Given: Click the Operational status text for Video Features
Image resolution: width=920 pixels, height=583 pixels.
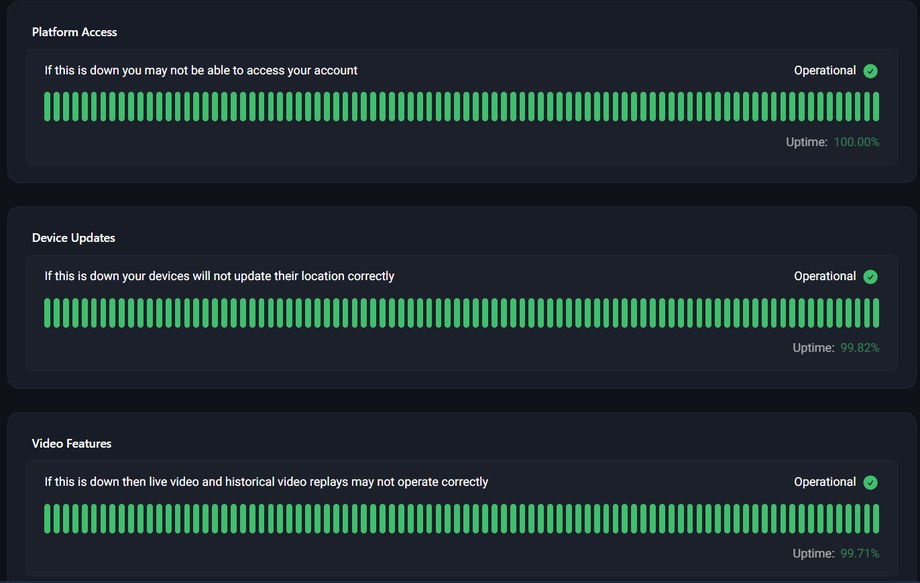Looking at the screenshot, I should (824, 482).
